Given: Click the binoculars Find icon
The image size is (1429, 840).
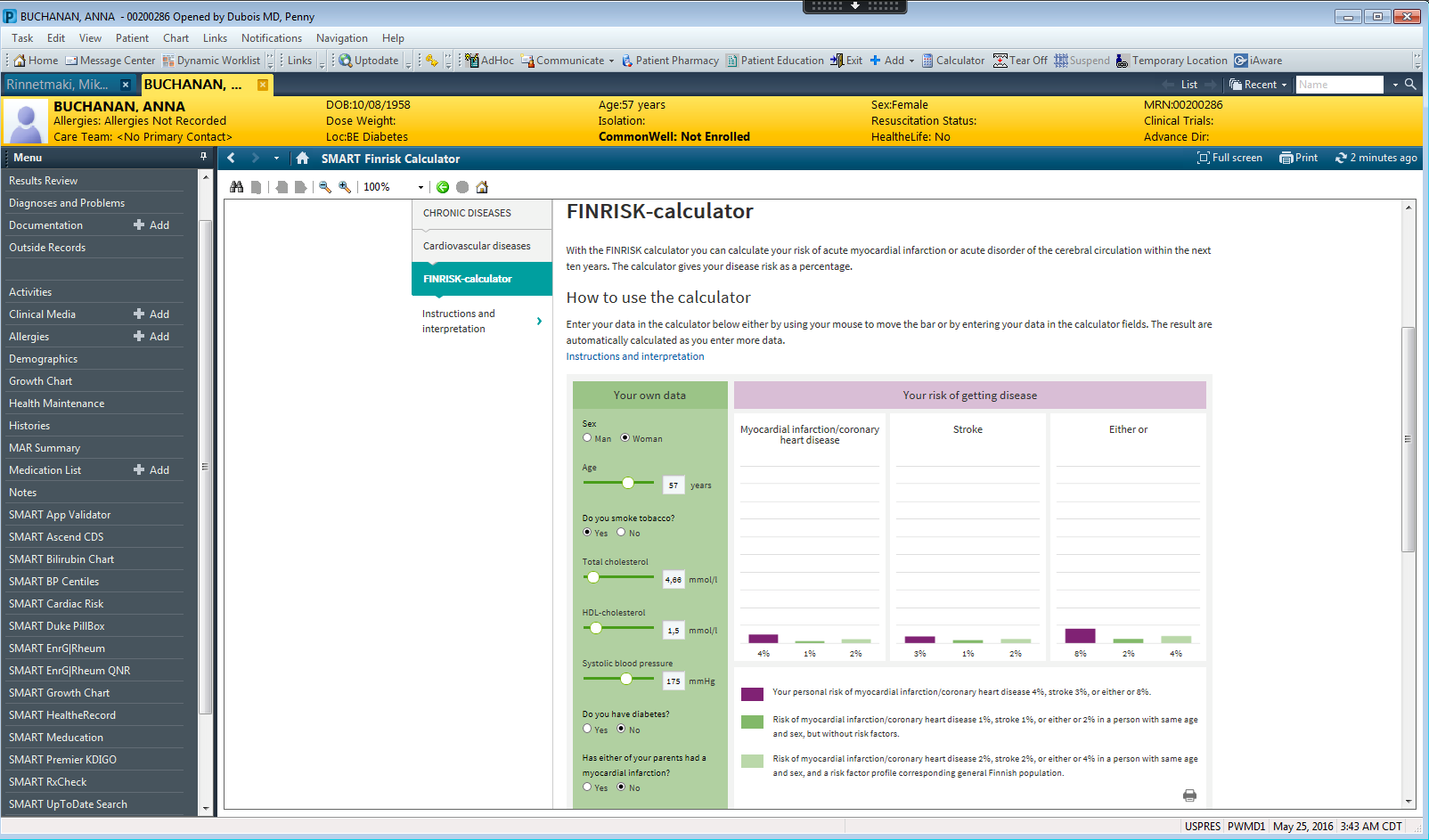Looking at the screenshot, I should (x=236, y=187).
